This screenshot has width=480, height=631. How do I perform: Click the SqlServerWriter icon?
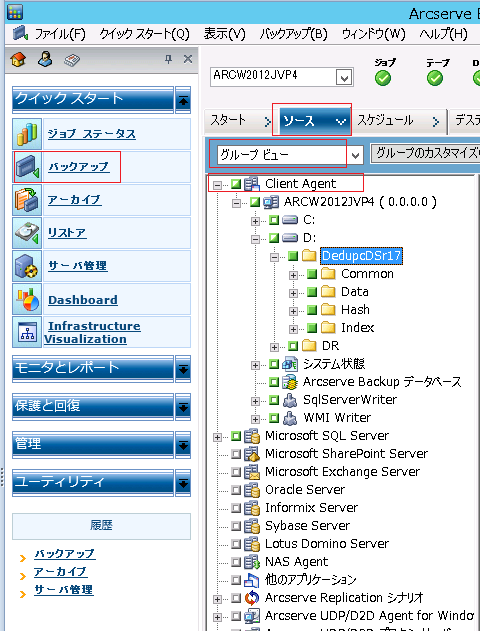pyautogui.click(x=290, y=400)
